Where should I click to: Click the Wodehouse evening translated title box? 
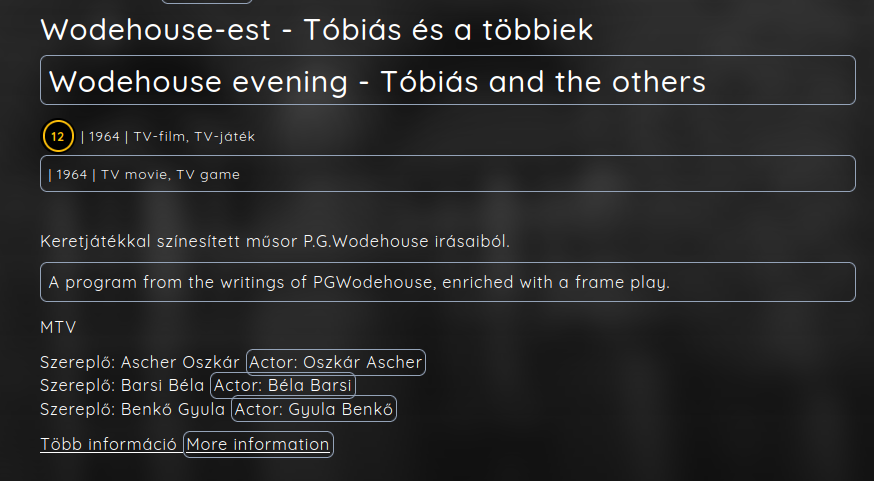click(x=448, y=80)
